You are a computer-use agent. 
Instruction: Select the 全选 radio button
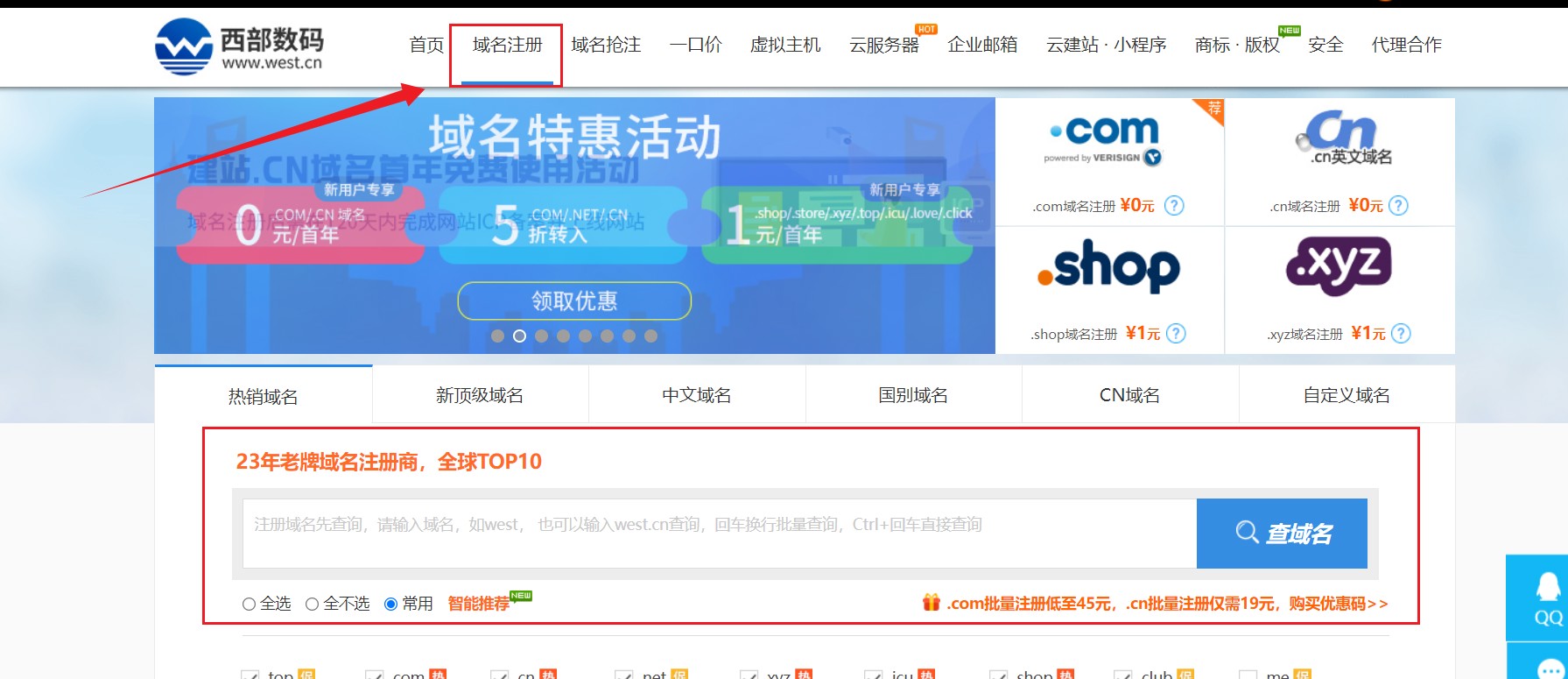(x=249, y=604)
